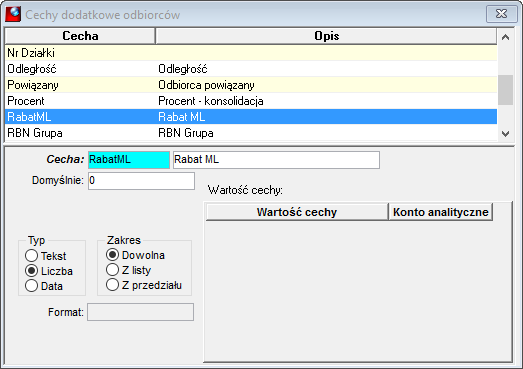Select the Powiązany row
This screenshot has width=523, height=369.
pyautogui.click(x=251, y=85)
